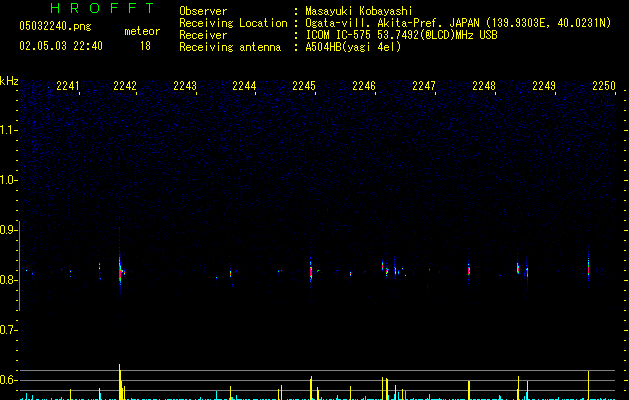The width and height of the screenshot is (629, 400).
Task: Click the HROFFT title text
Action: tap(102, 8)
